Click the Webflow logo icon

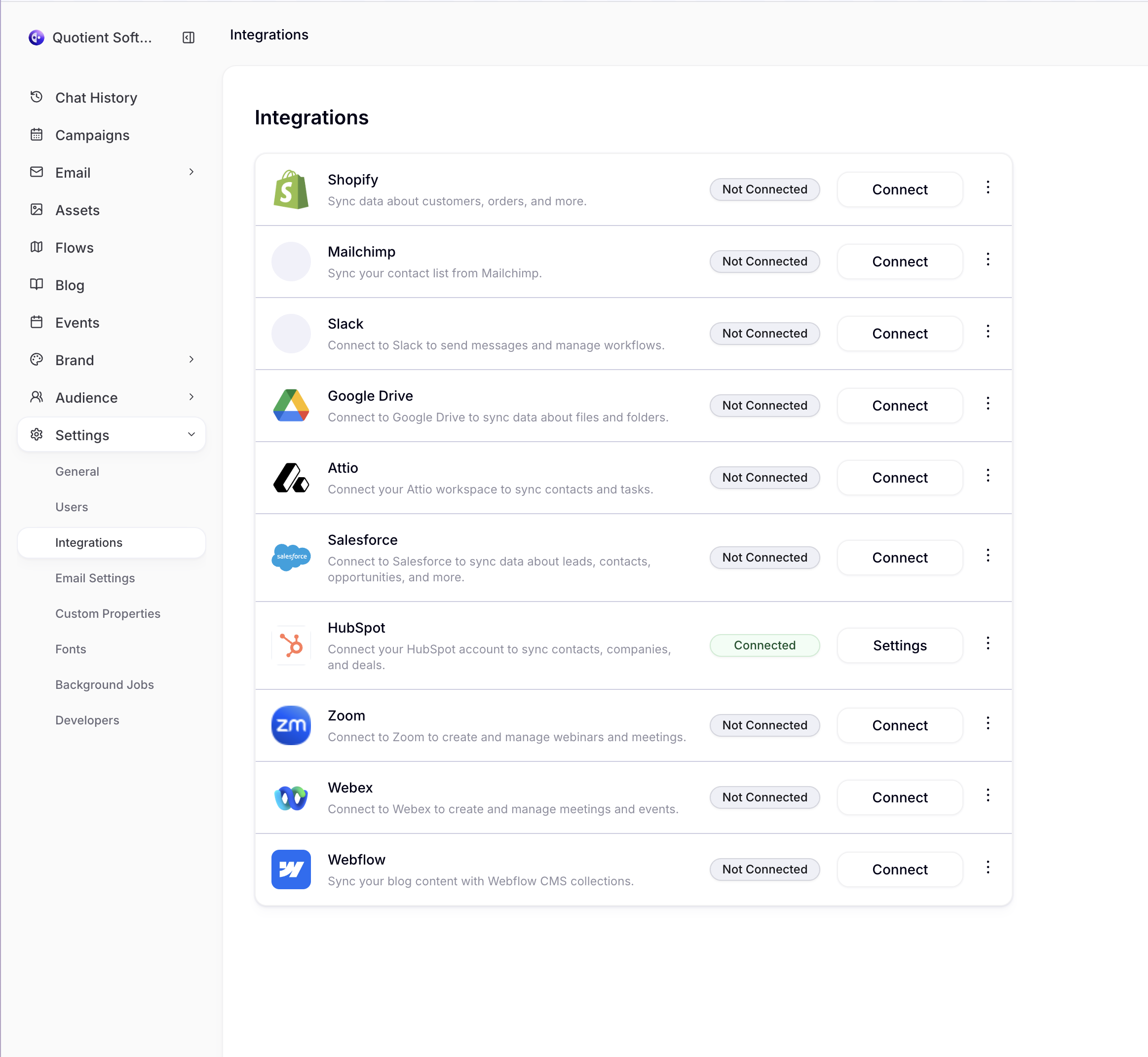click(291, 869)
